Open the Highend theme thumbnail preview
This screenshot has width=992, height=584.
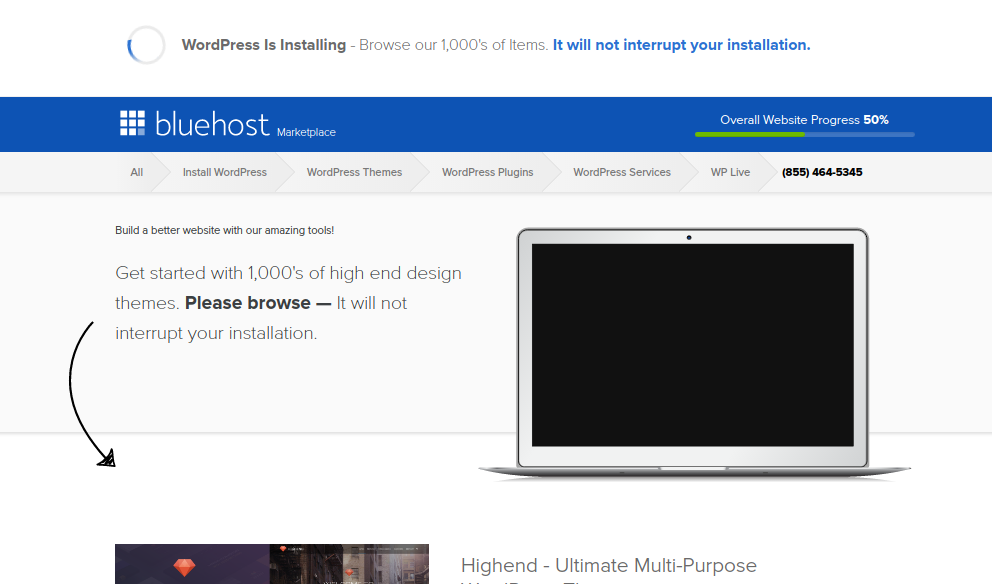[x=272, y=564]
